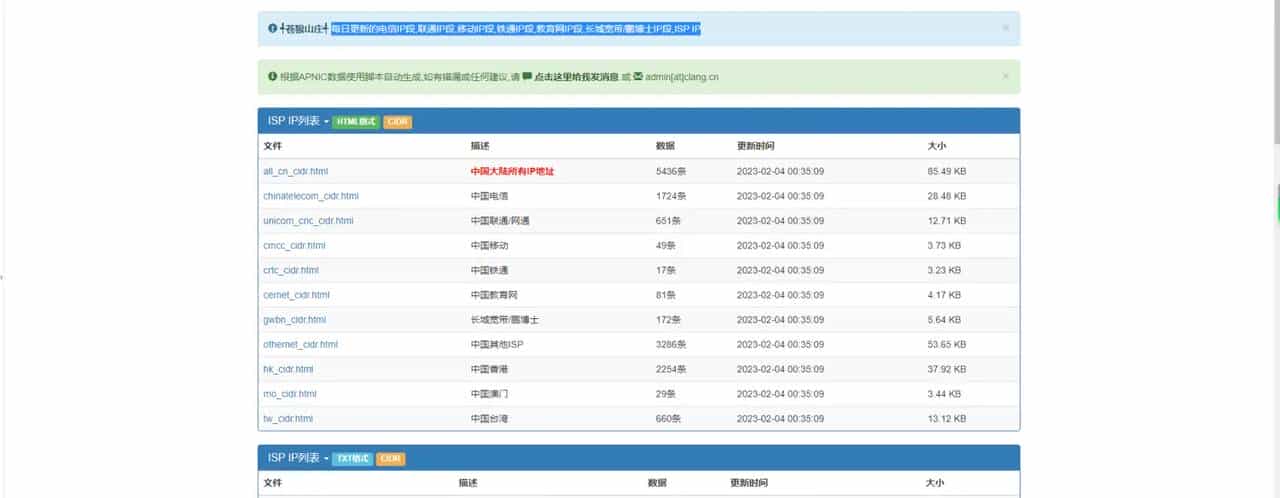This screenshot has width=1280, height=498.
Task: Click 描述 column header in TXT table
Action: 468,483
